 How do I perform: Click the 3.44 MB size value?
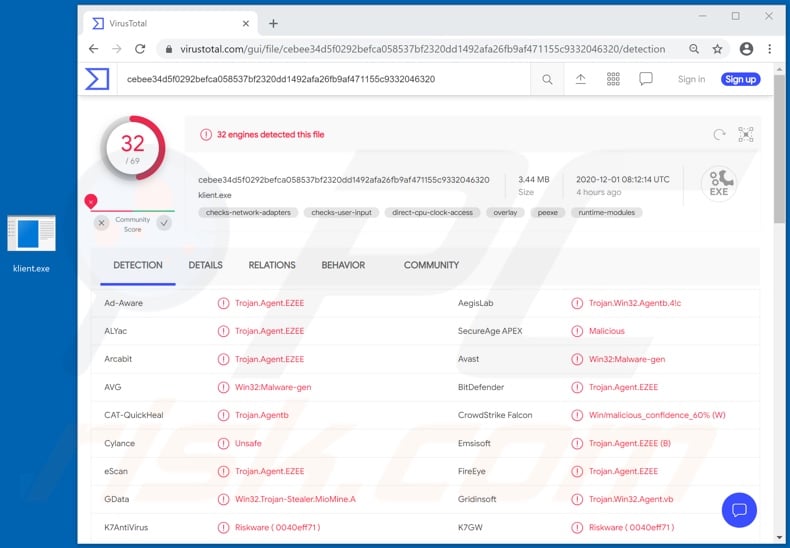click(534, 180)
